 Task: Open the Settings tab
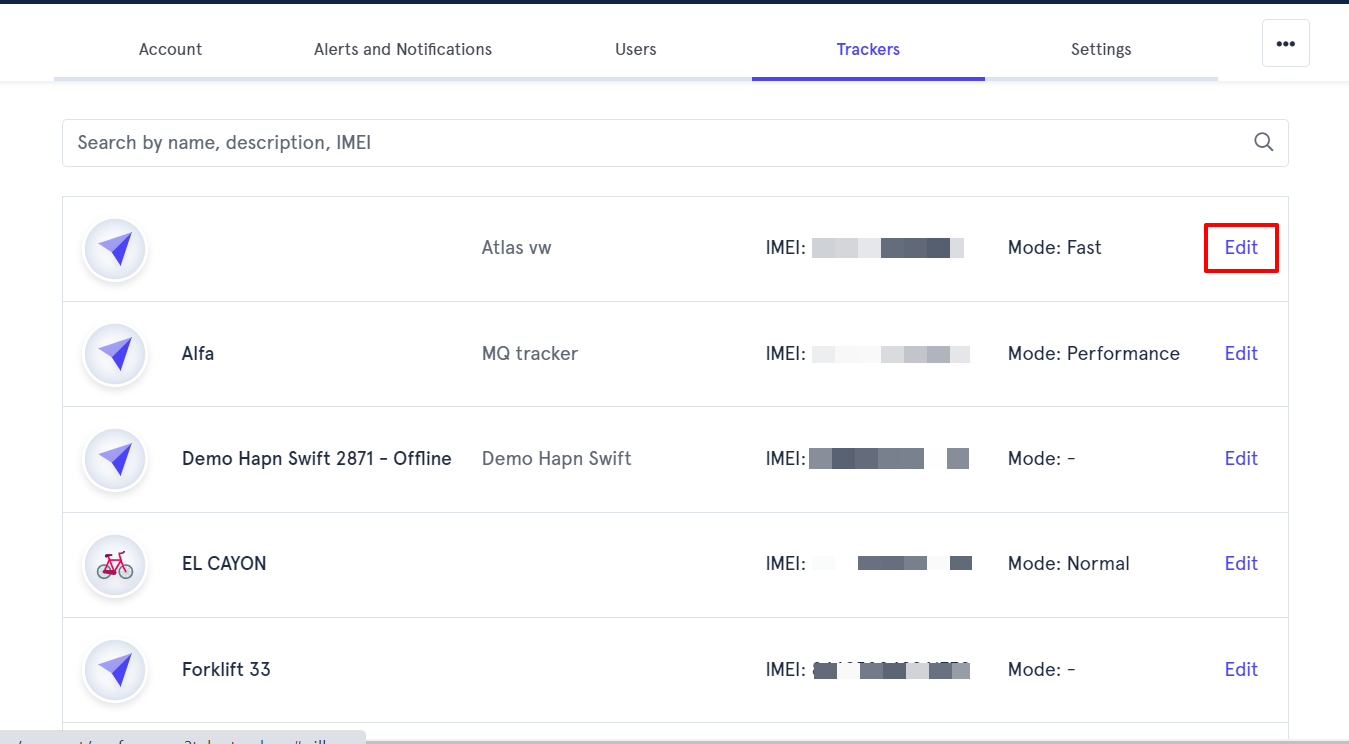1101,49
